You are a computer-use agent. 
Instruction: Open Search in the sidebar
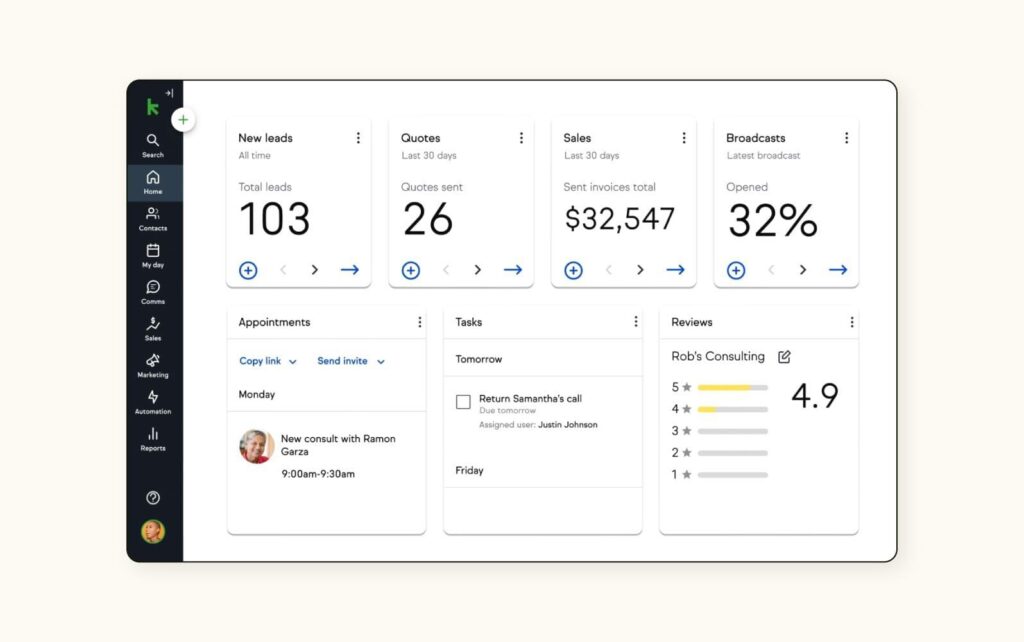tap(153, 145)
